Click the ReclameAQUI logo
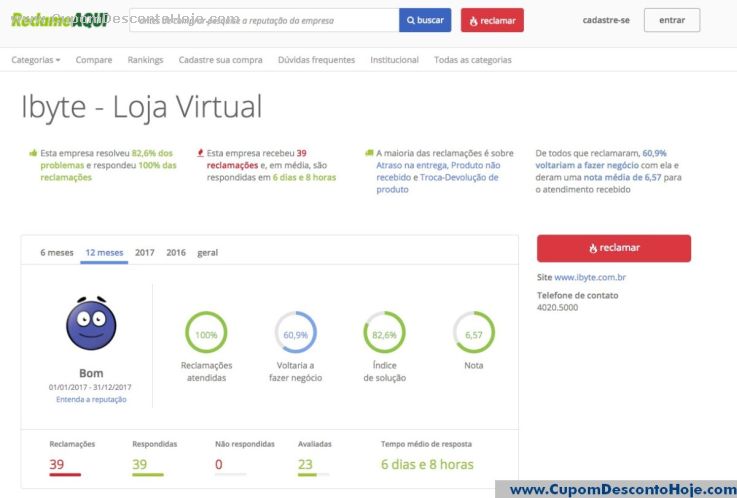 click(59, 20)
